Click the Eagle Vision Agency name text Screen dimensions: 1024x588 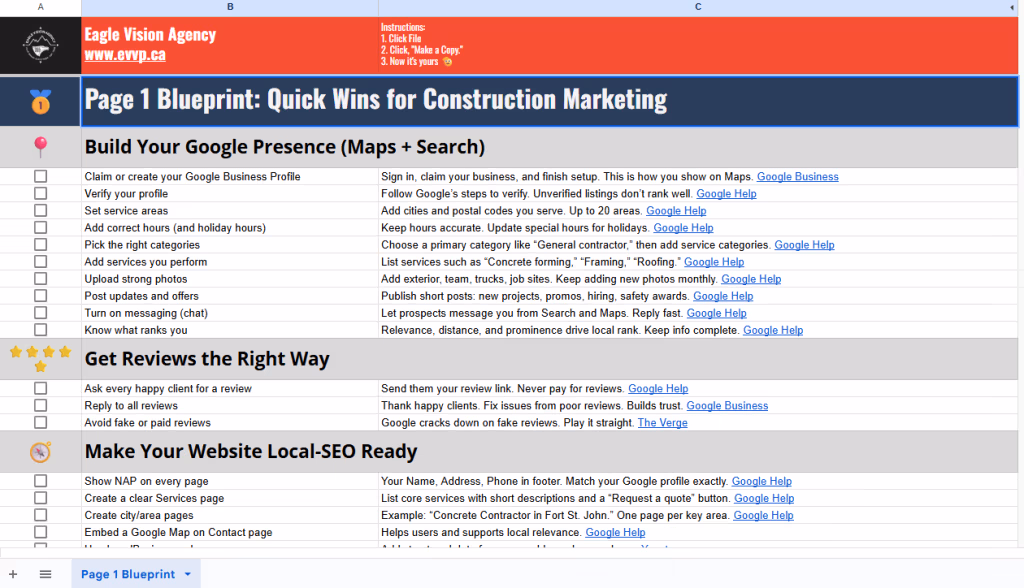tap(150, 35)
